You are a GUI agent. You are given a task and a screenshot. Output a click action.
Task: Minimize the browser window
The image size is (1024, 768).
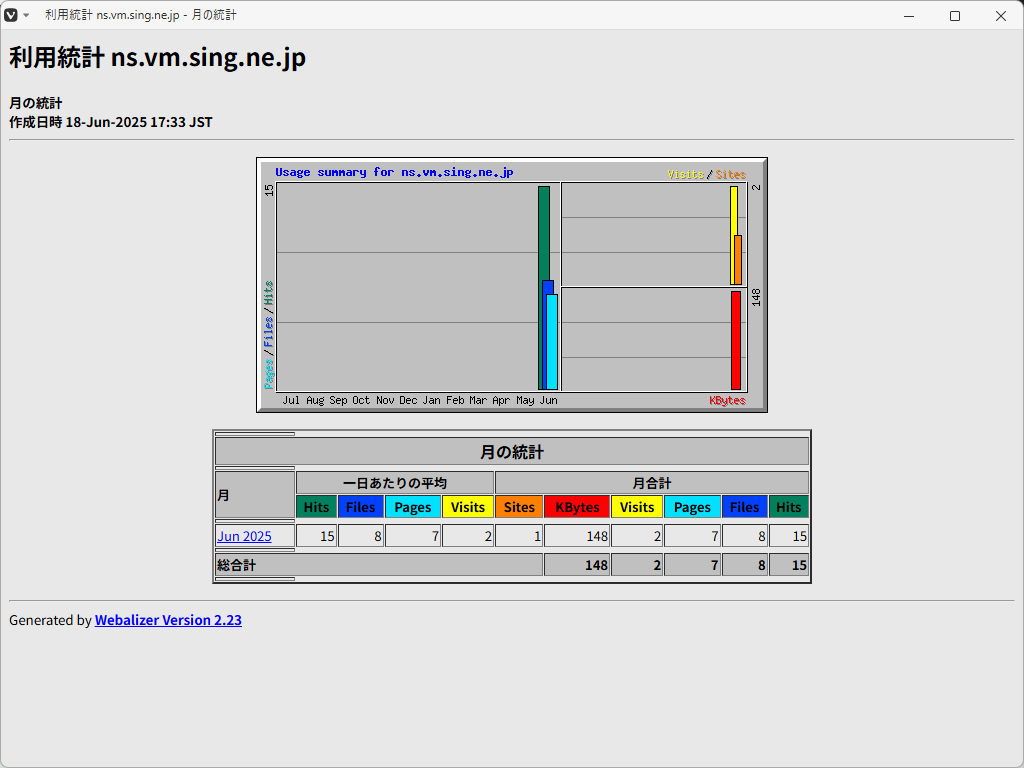point(909,16)
